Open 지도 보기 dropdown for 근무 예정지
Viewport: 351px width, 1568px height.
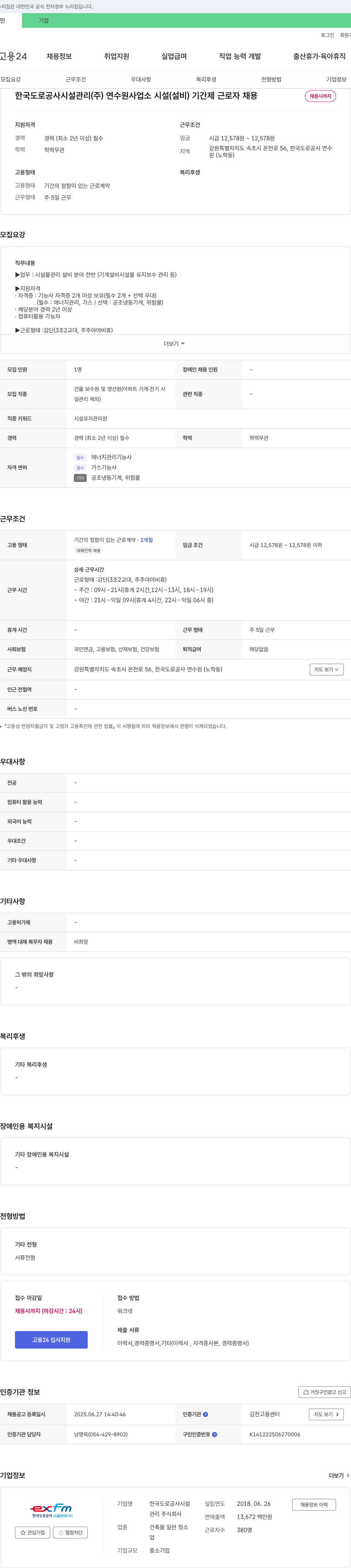tap(327, 669)
